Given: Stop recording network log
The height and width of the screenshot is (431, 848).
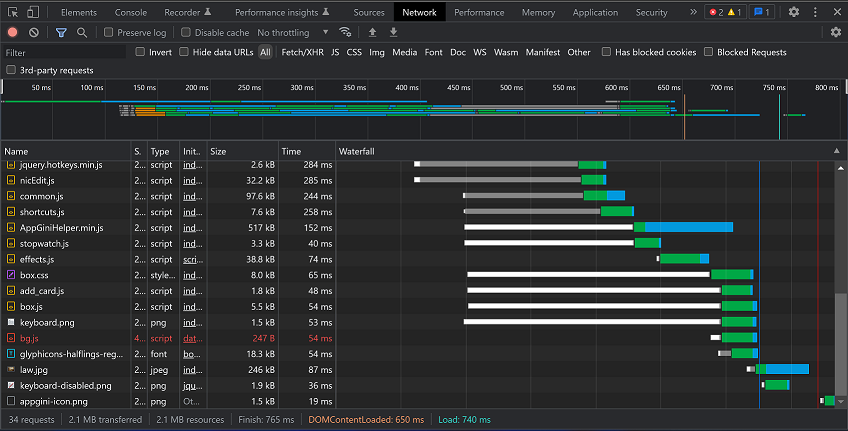Looking at the screenshot, I should [12, 32].
